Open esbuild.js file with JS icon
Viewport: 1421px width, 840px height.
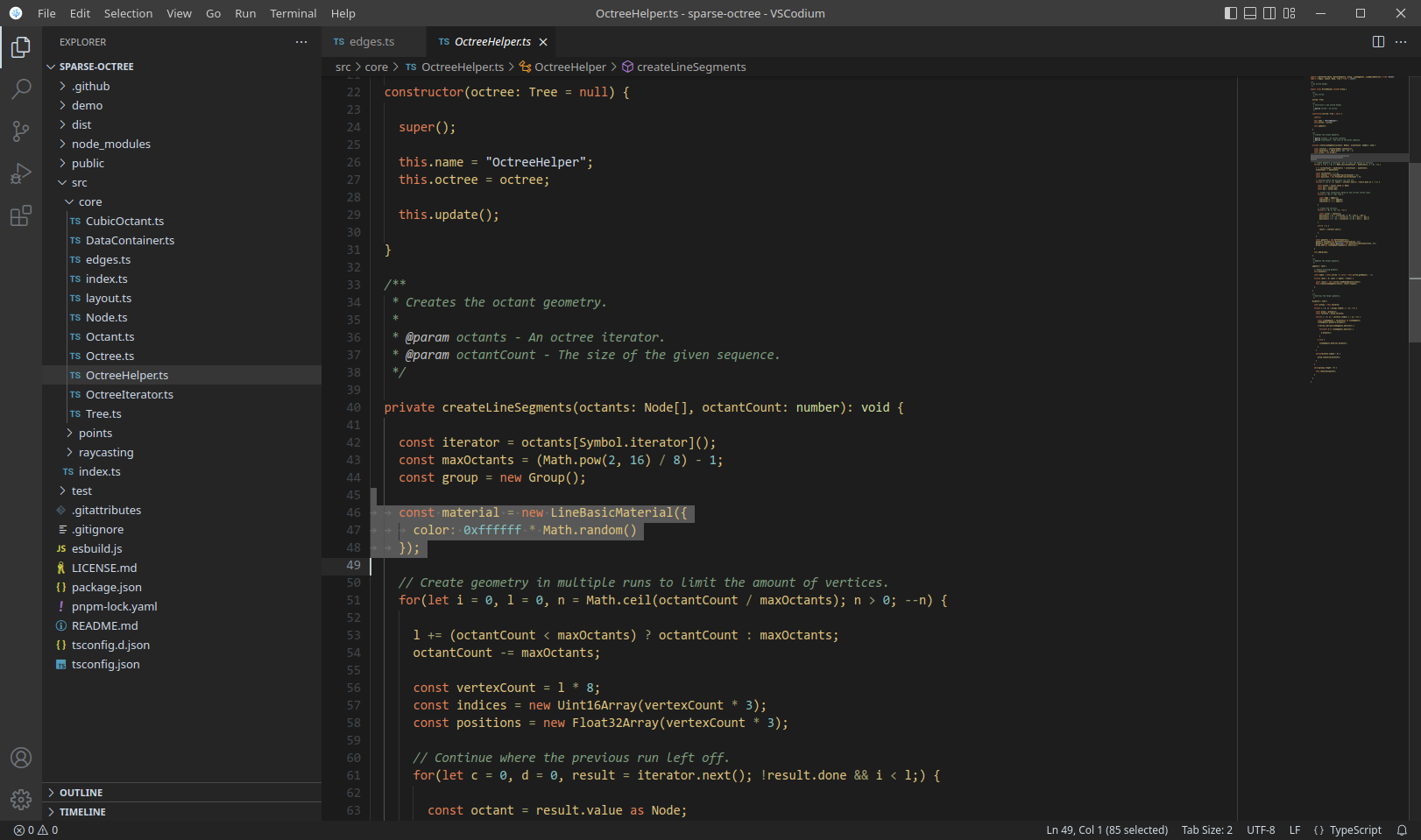[182, 548]
